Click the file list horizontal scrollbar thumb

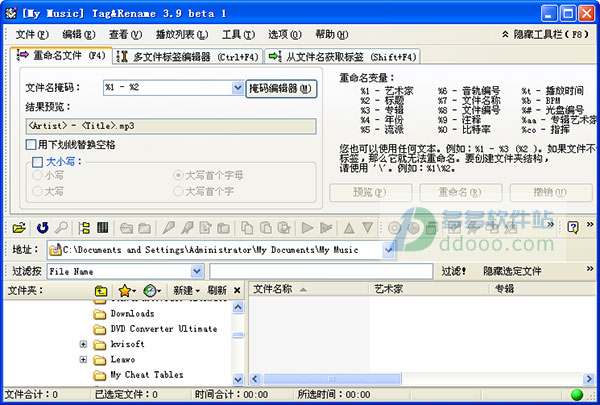tap(332, 379)
